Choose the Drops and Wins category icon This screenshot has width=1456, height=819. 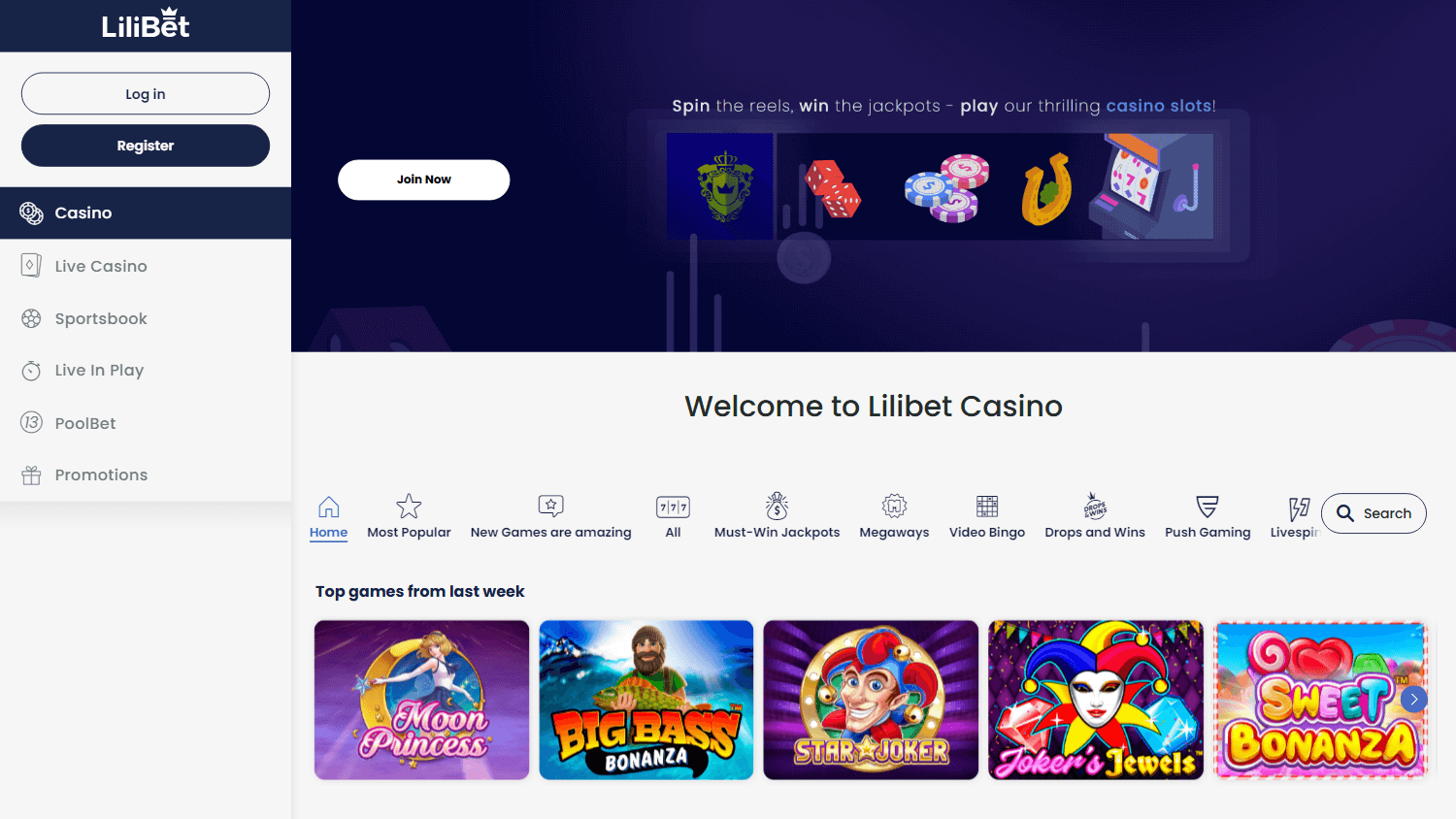coord(1095,507)
